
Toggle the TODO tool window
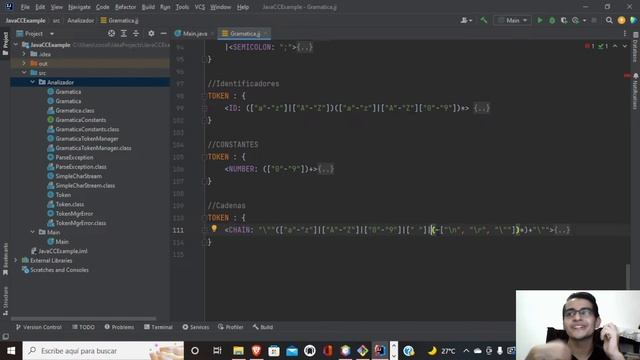[x=83, y=327]
